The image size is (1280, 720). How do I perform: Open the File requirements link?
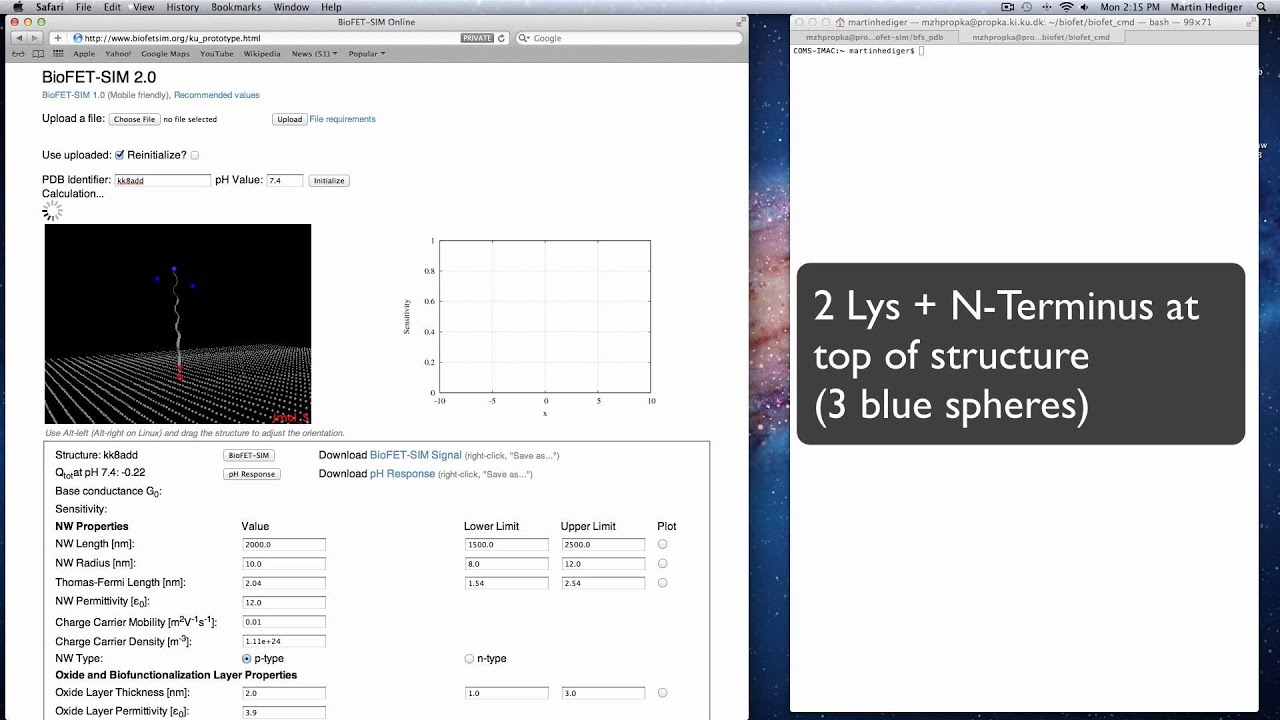[342, 119]
